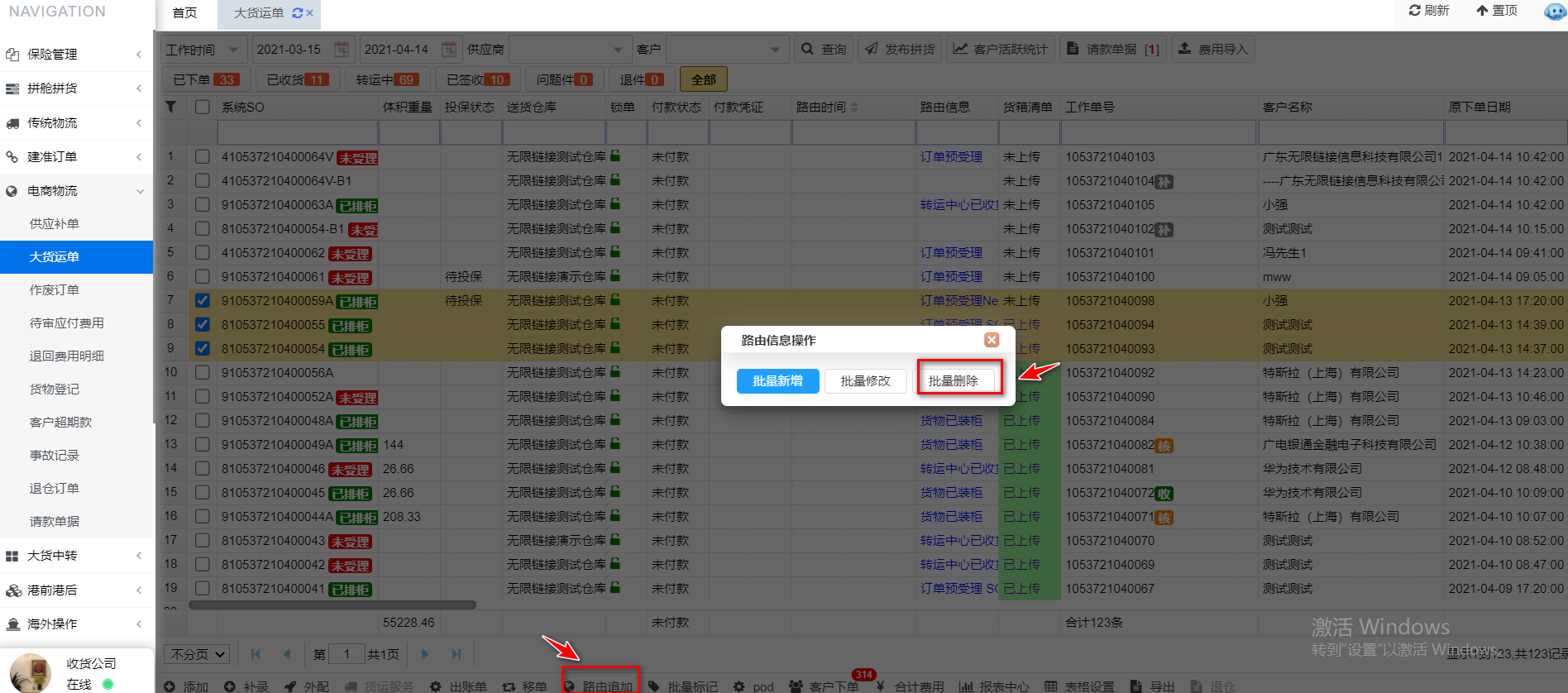
Task: Uncheck the checkbox for row 7
Action: pos(203,300)
